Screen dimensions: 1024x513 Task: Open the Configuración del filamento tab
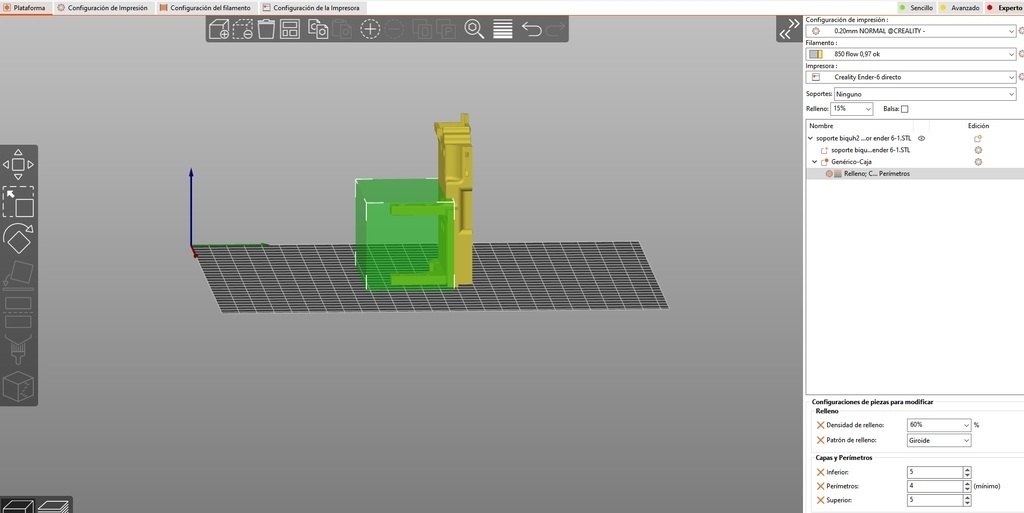tap(206, 8)
